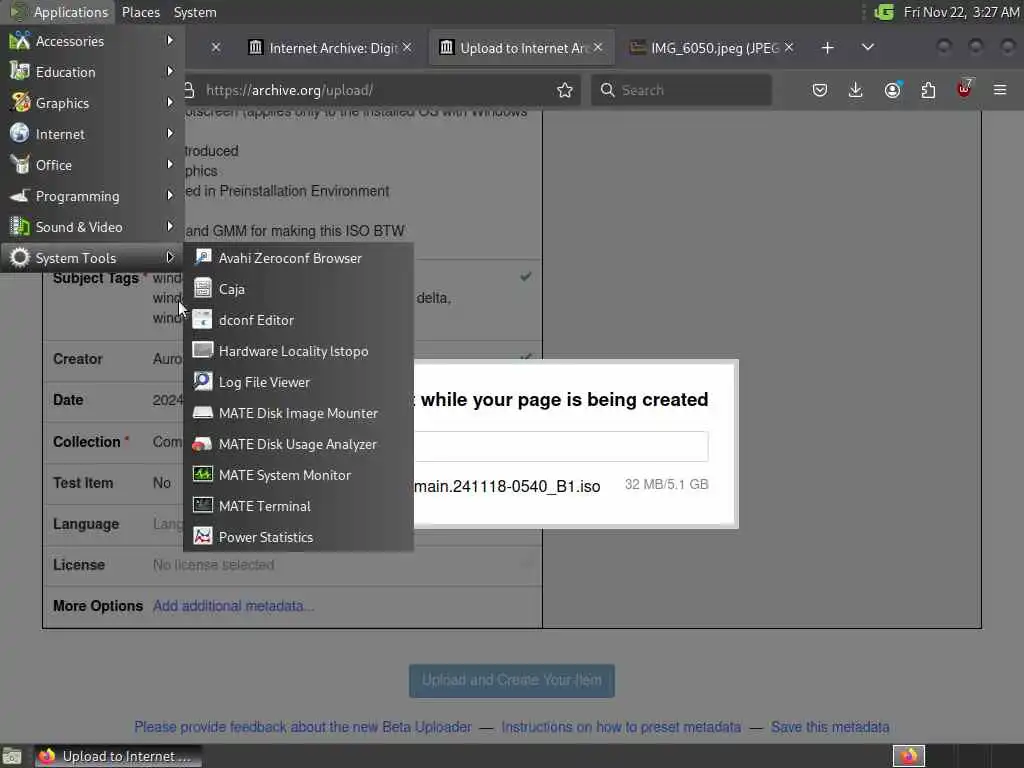Screen dimensions: 1024x768
Task: Open Avahi Zeroconf Browser from System Tools
Action: point(298,258)
